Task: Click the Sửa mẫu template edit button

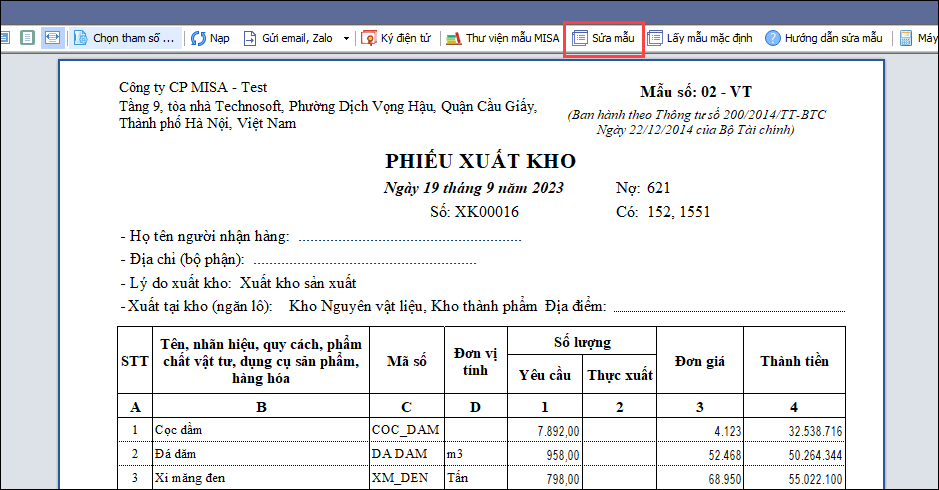Action: [x=603, y=38]
